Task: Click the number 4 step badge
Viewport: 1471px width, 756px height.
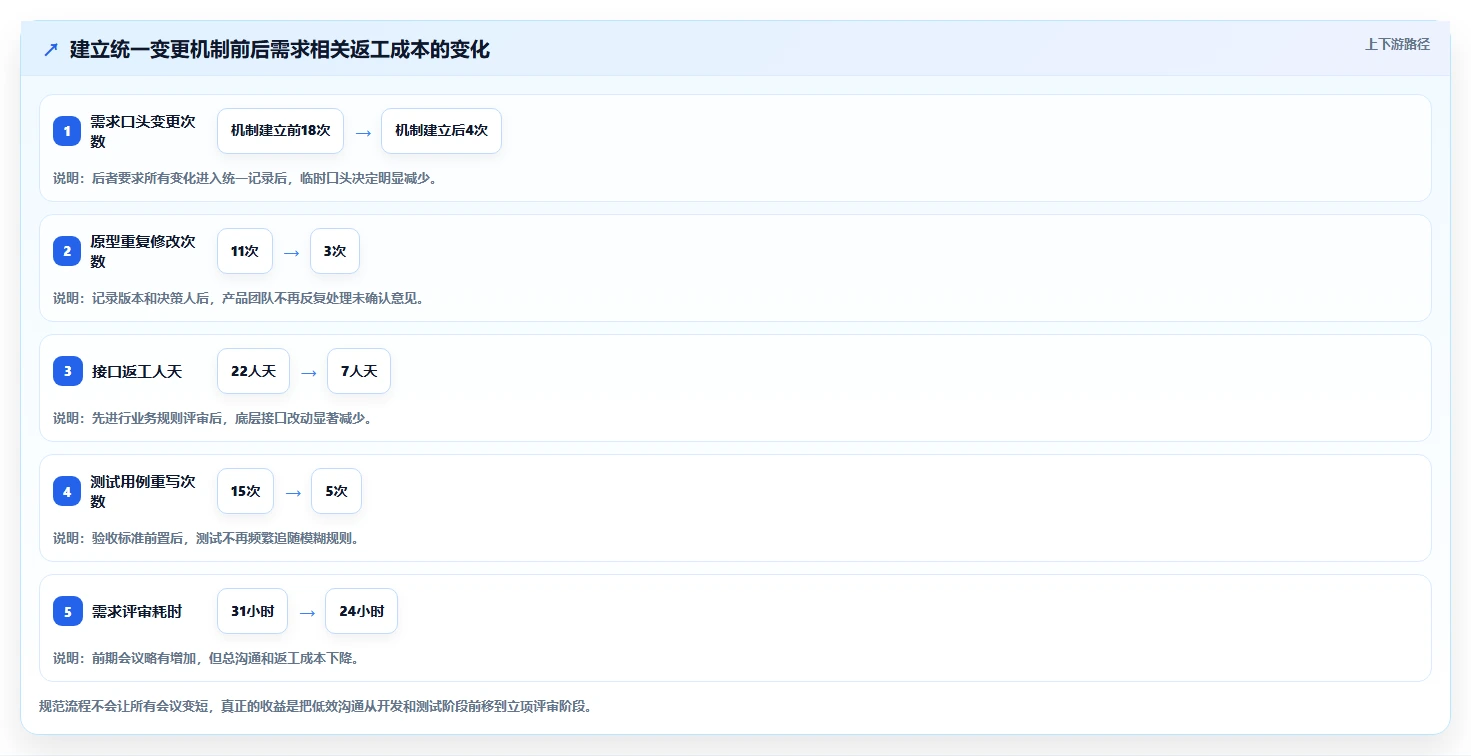Action: 67,491
